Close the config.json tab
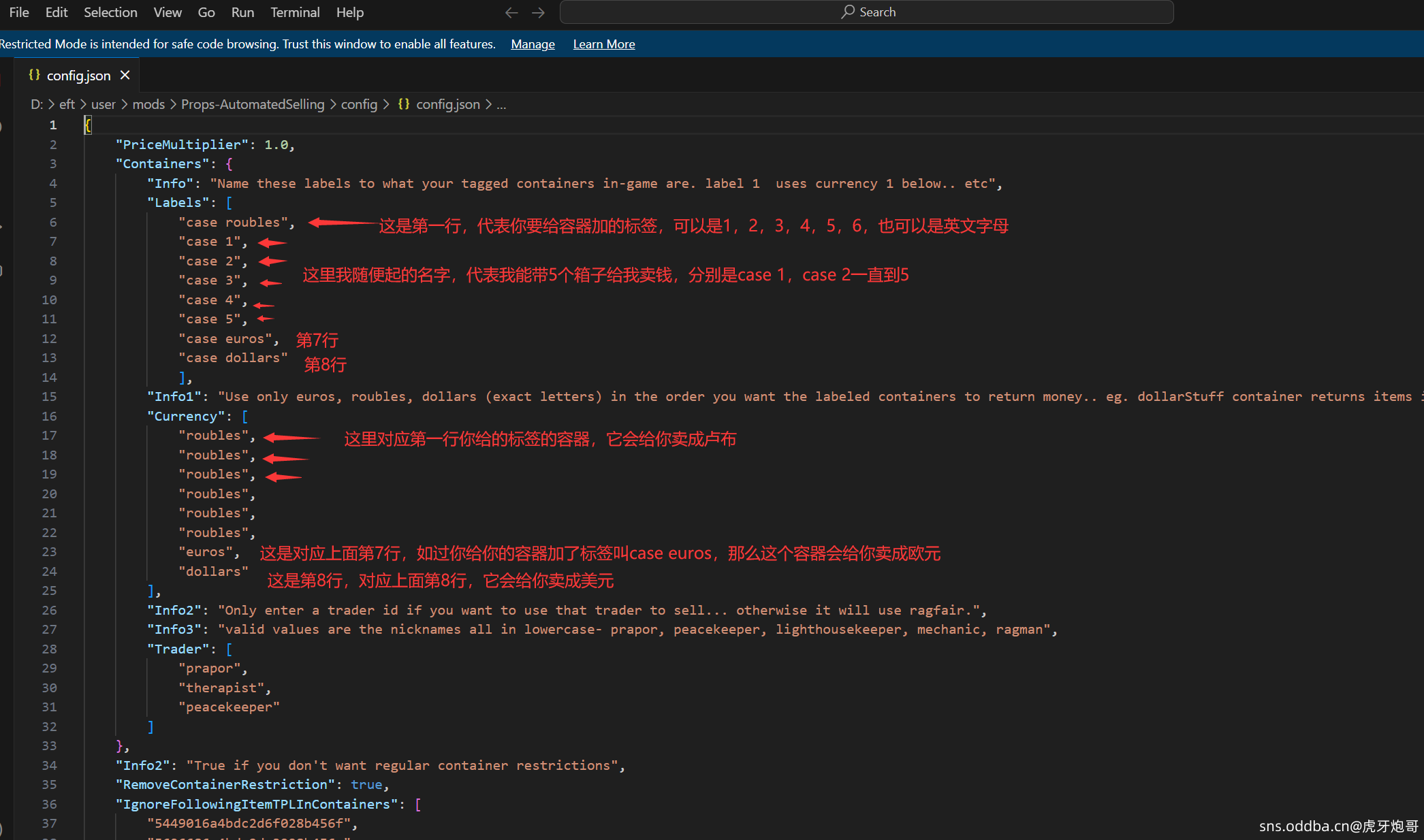1424x840 pixels. [x=125, y=75]
